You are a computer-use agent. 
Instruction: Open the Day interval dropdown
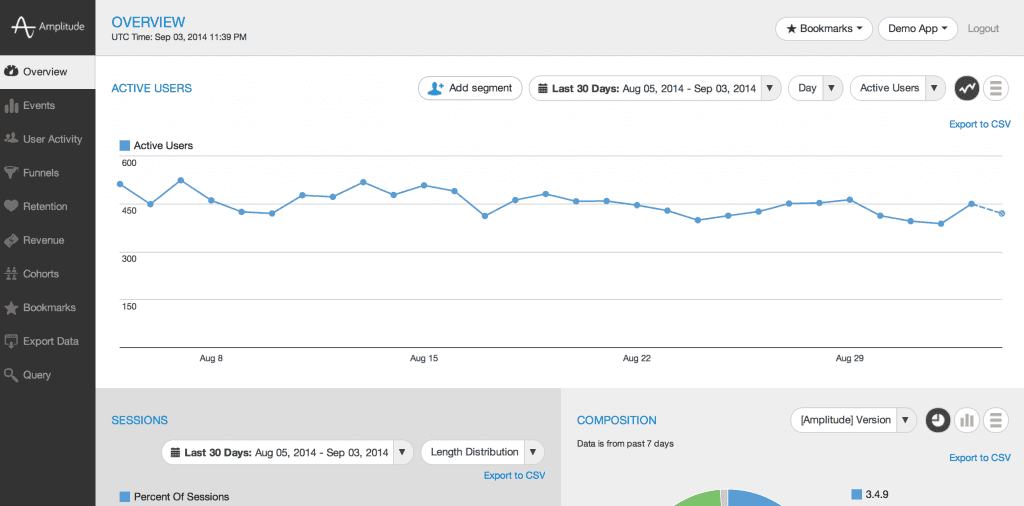click(x=815, y=88)
